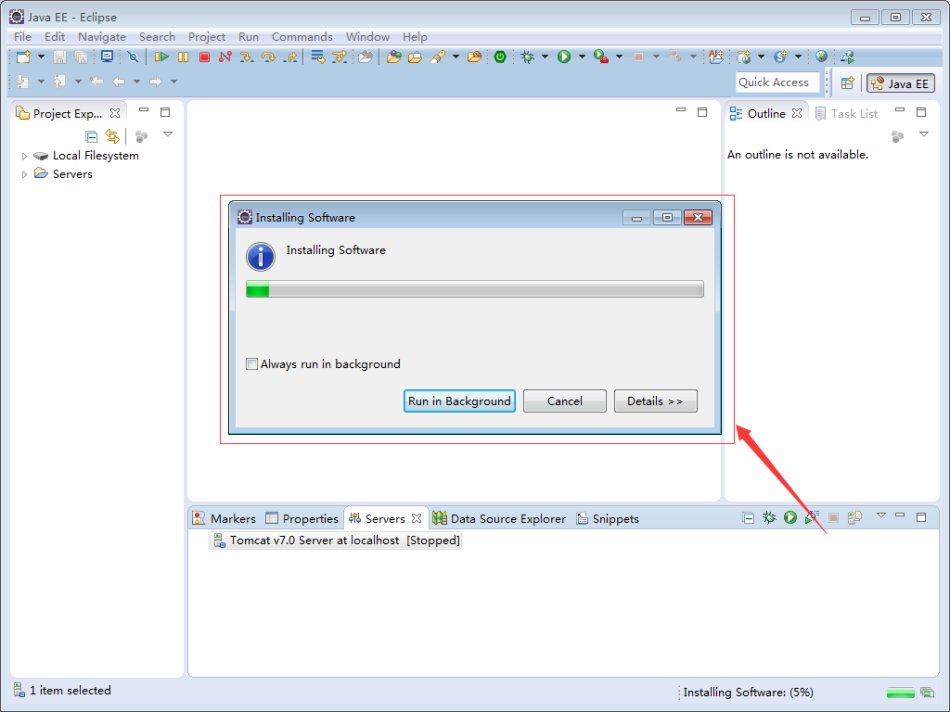Click the Step Return icon

(x=291, y=57)
